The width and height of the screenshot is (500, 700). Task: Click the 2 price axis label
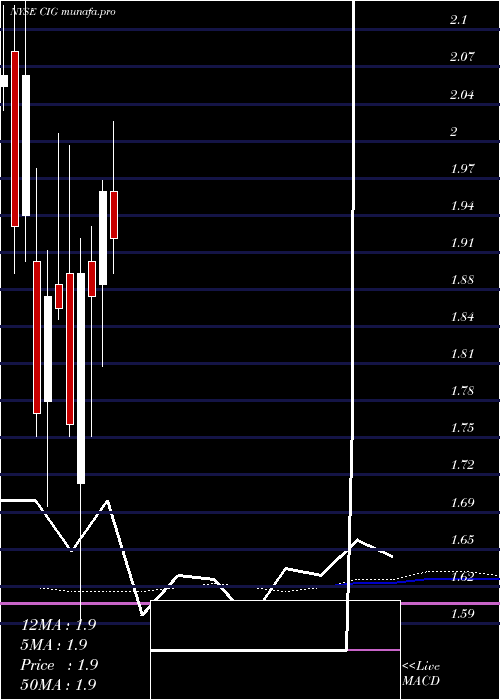tap(454, 132)
